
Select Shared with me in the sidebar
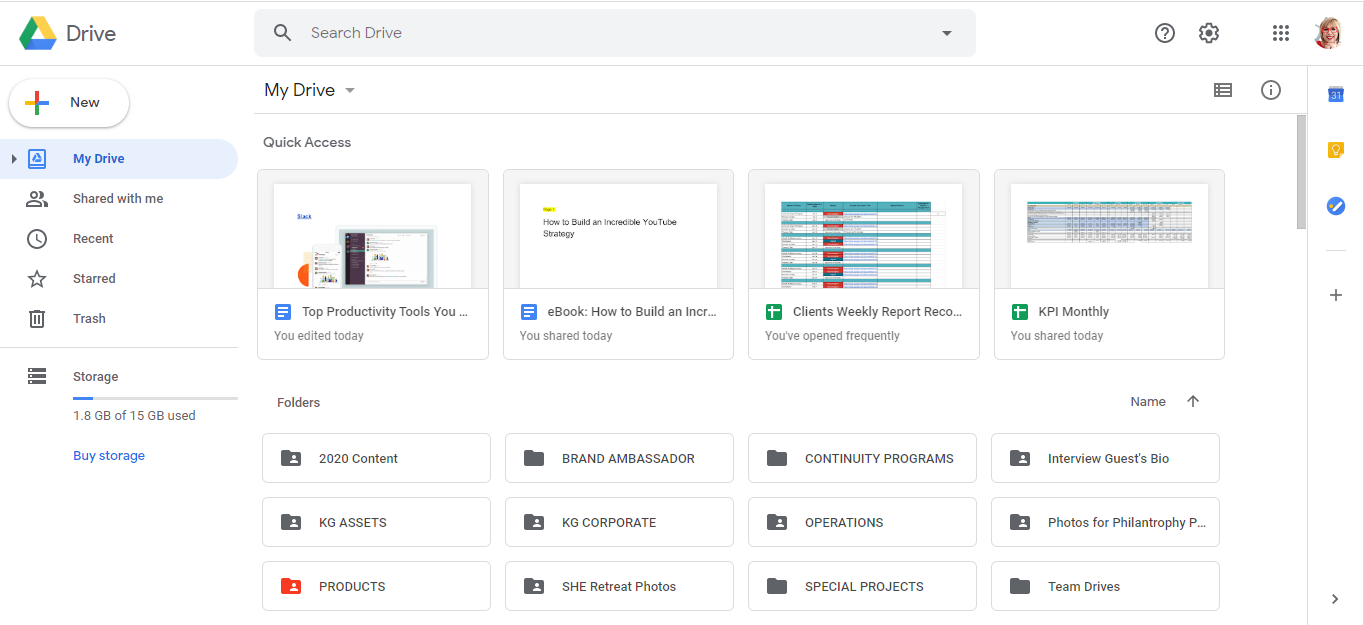[x=118, y=198]
